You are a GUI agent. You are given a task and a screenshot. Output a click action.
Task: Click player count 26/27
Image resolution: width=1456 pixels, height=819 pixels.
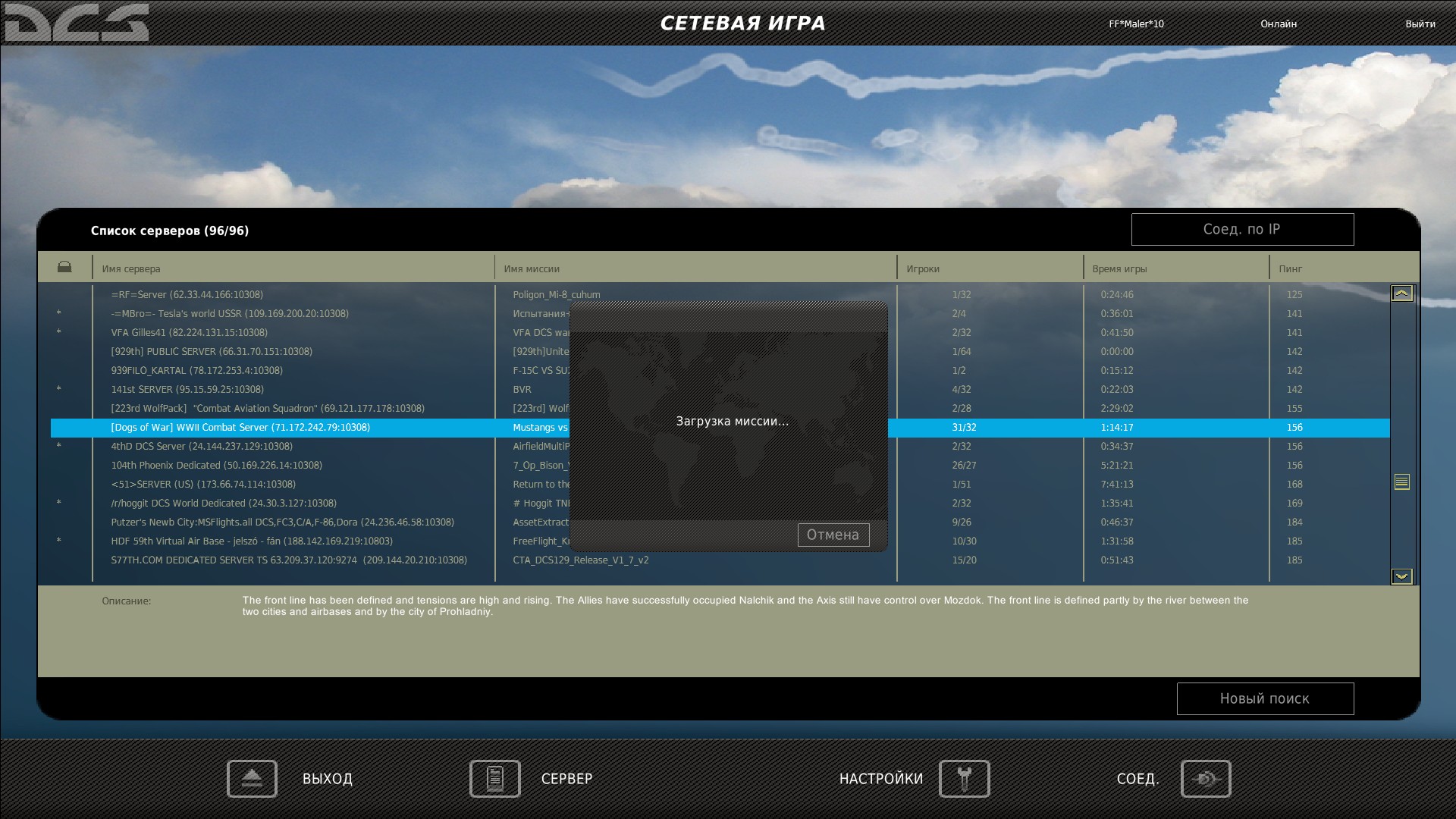click(x=964, y=465)
